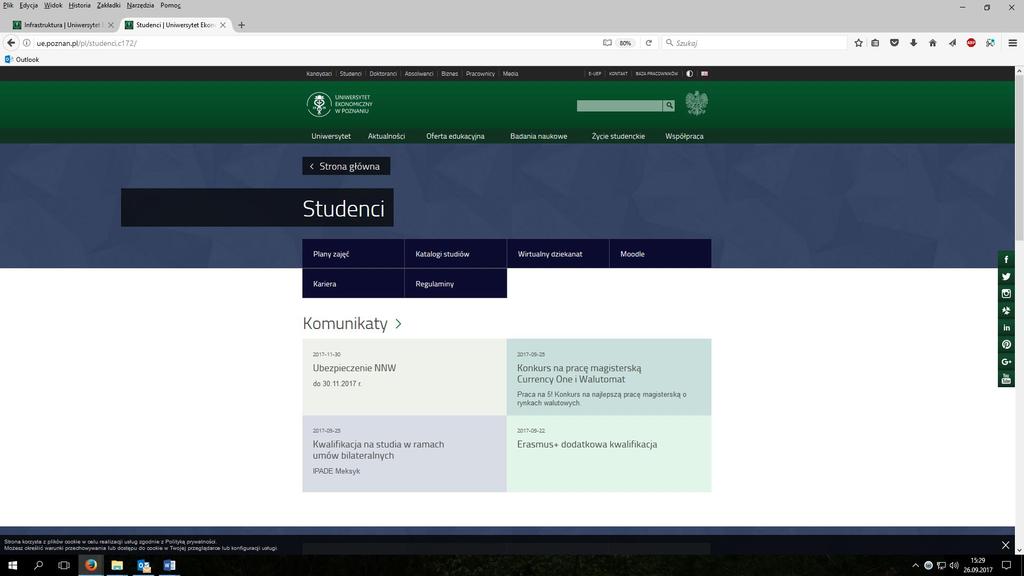
Task: Open the Uniwersytet navigation menu
Action: [331, 136]
